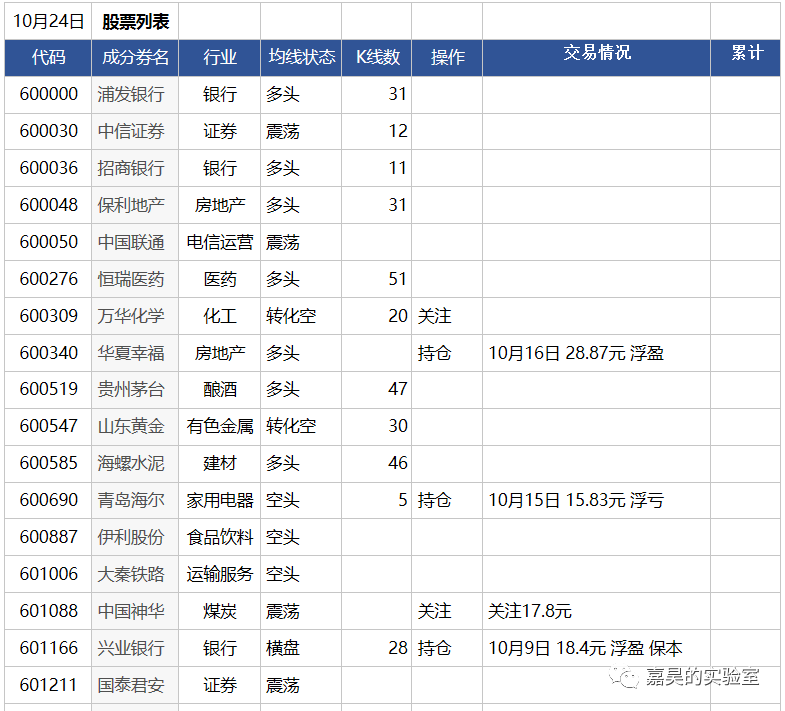
Task: Select stock code 600547
Action: pos(48,426)
